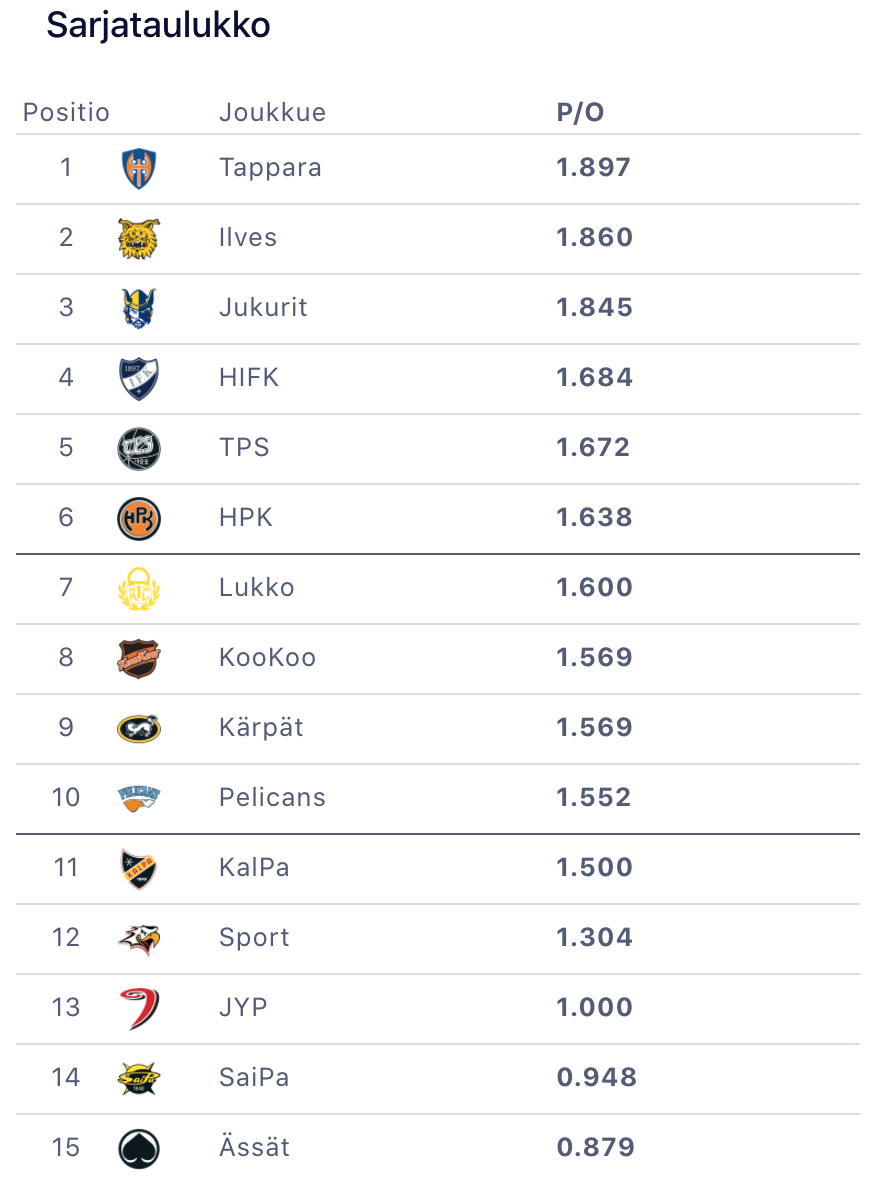
Task: Click the Ässät spade logo
Action: pyautogui.click(x=138, y=1148)
